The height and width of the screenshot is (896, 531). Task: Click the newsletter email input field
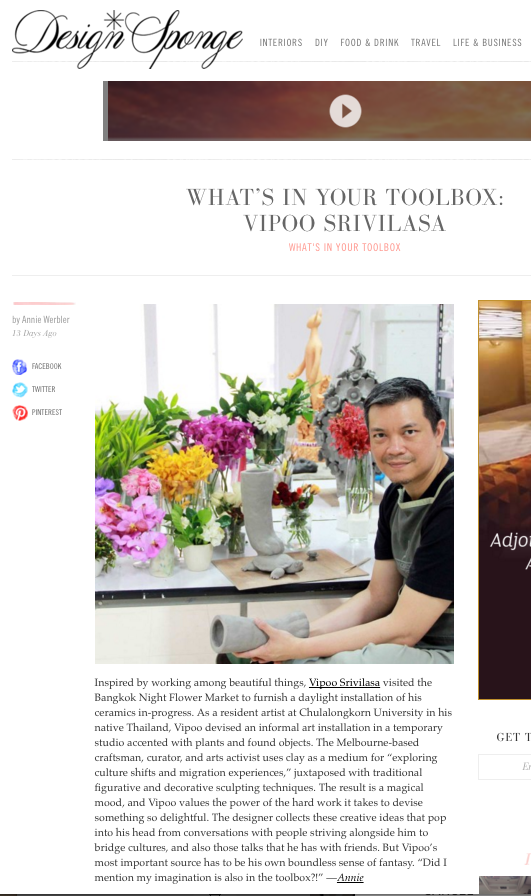tap(505, 767)
